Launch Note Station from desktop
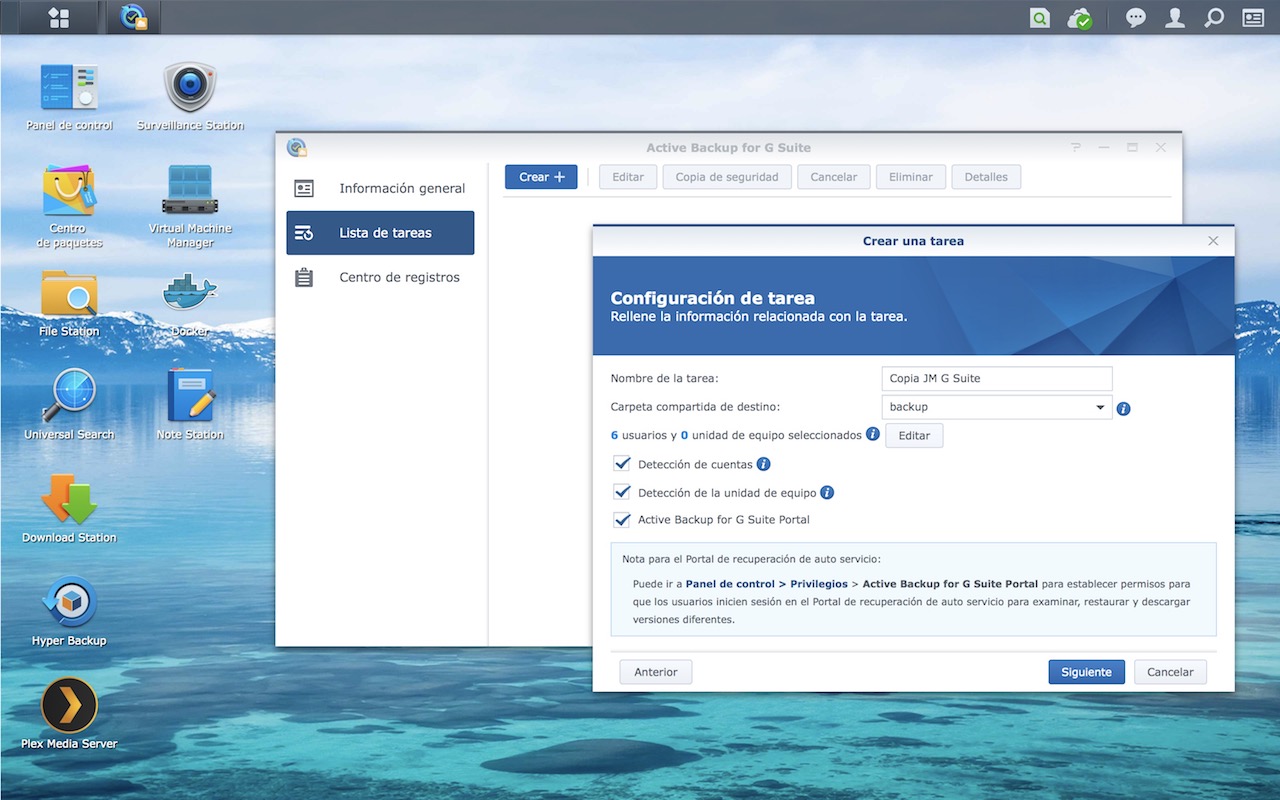 [190, 397]
